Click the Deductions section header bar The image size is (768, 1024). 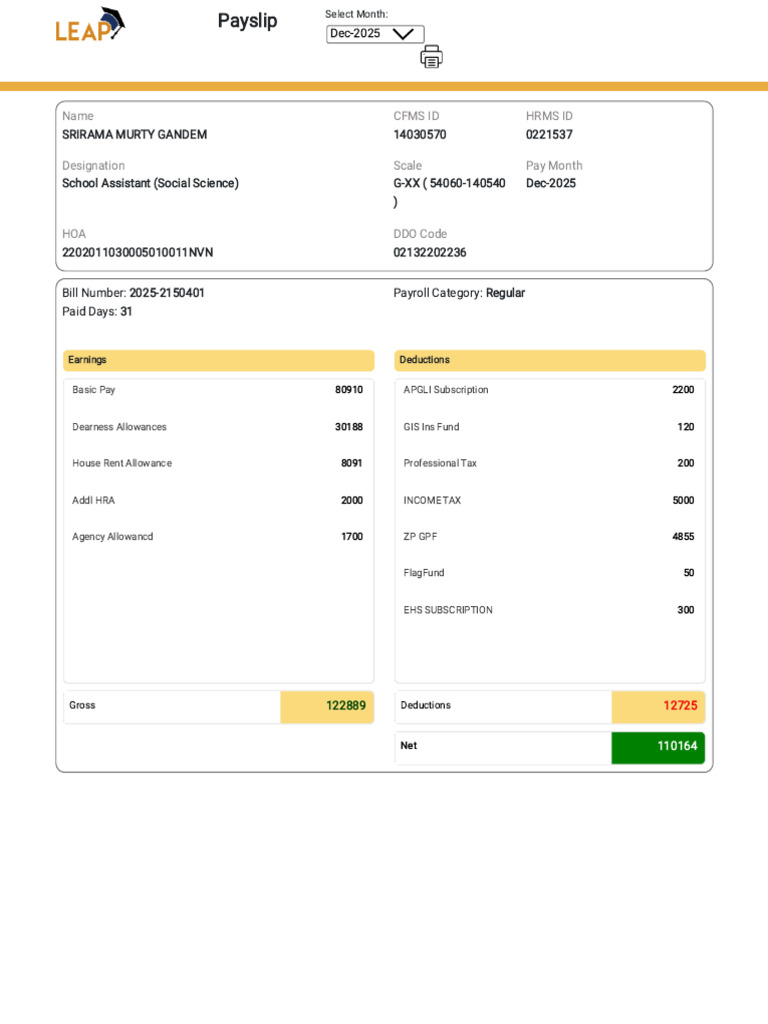click(550, 360)
